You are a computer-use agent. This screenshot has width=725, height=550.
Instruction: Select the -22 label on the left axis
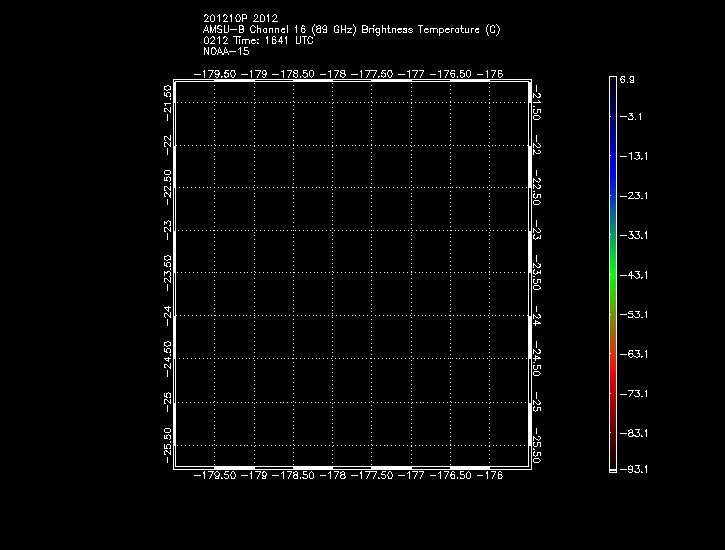[x=167, y=146]
